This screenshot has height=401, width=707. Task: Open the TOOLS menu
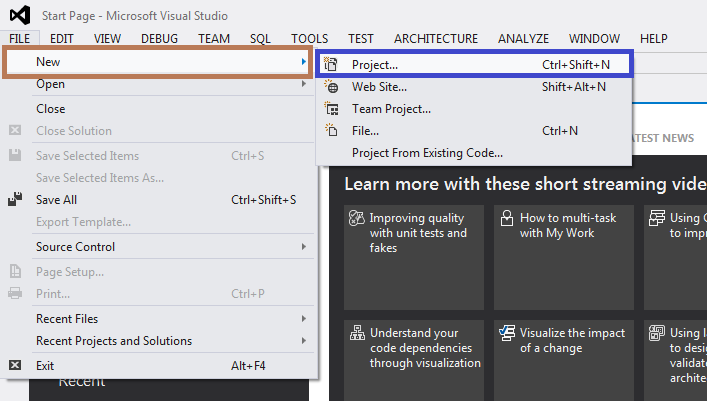(x=309, y=39)
